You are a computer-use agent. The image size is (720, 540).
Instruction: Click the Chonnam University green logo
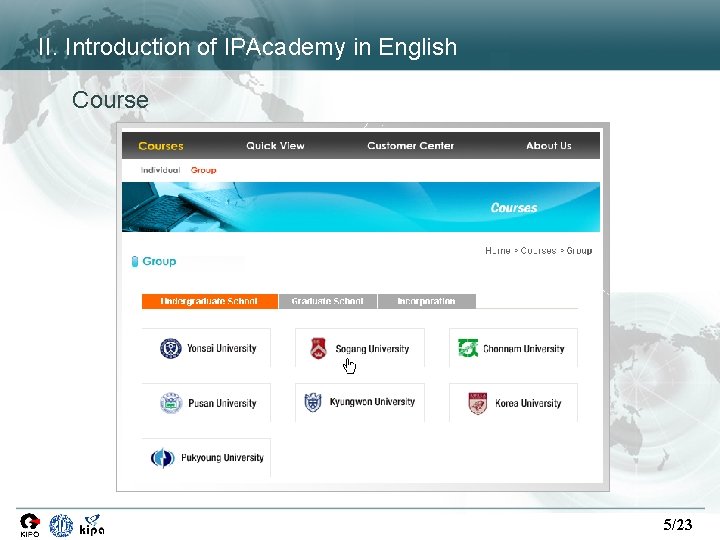click(468, 348)
